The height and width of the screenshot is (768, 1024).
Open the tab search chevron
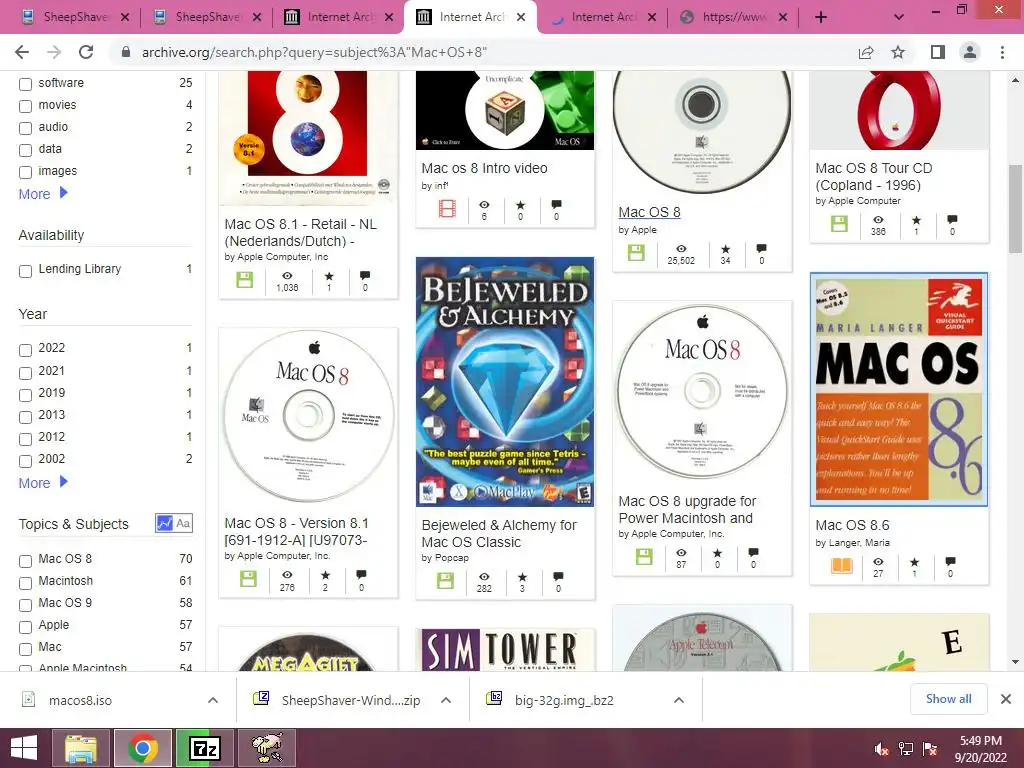click(899, 18)
